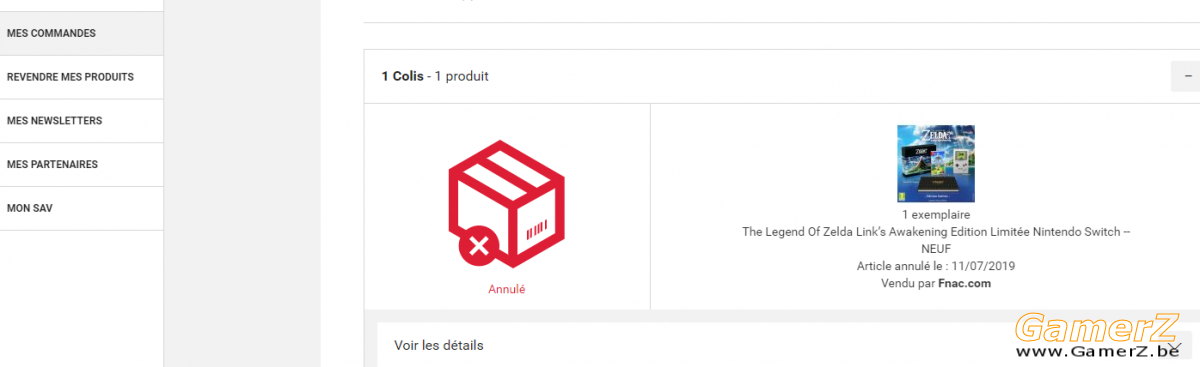Select MES NEWSLETTERS in the sidebar

tap(81, 121)
